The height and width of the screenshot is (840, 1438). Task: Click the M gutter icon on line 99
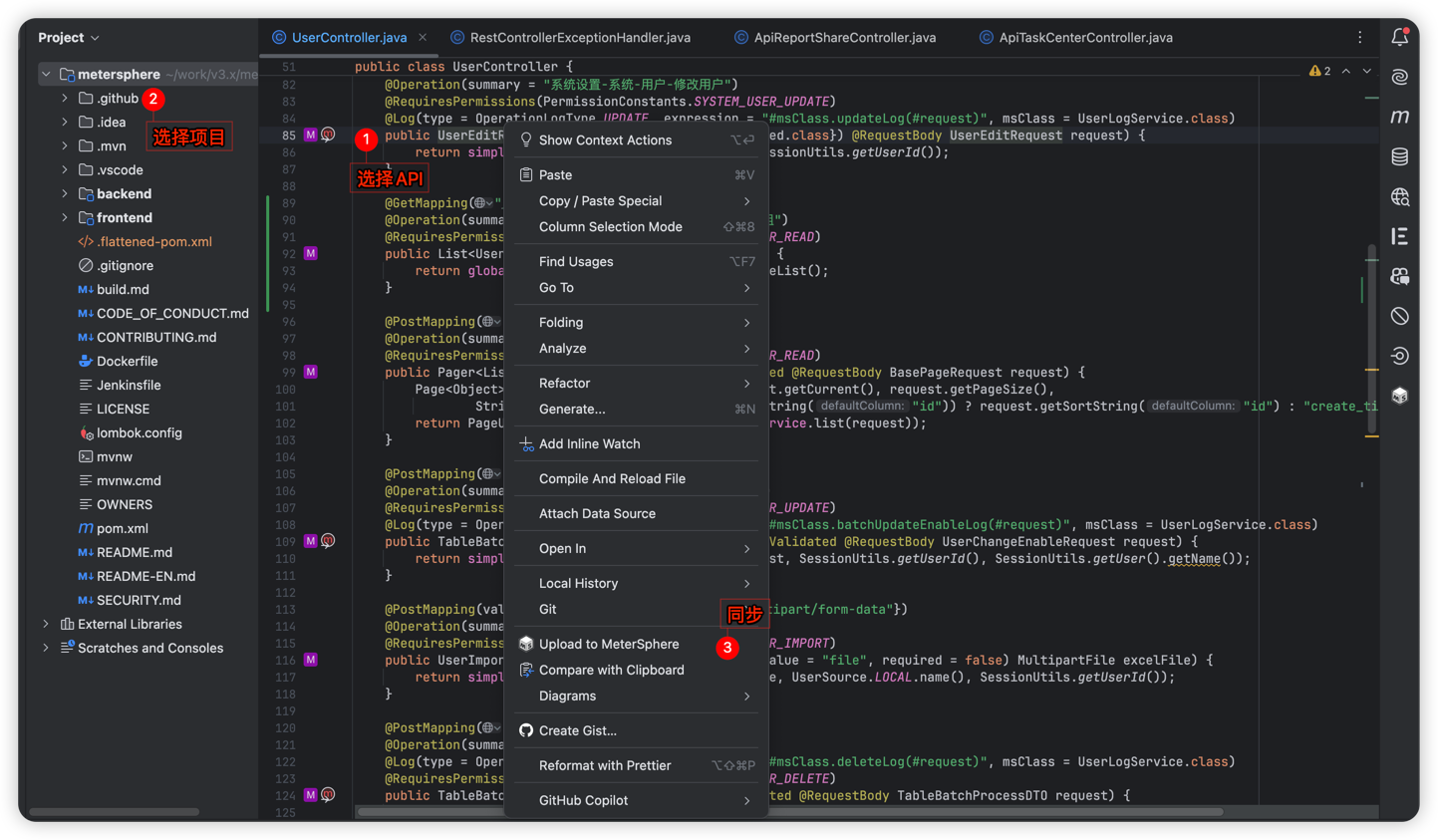coord(311,372)
